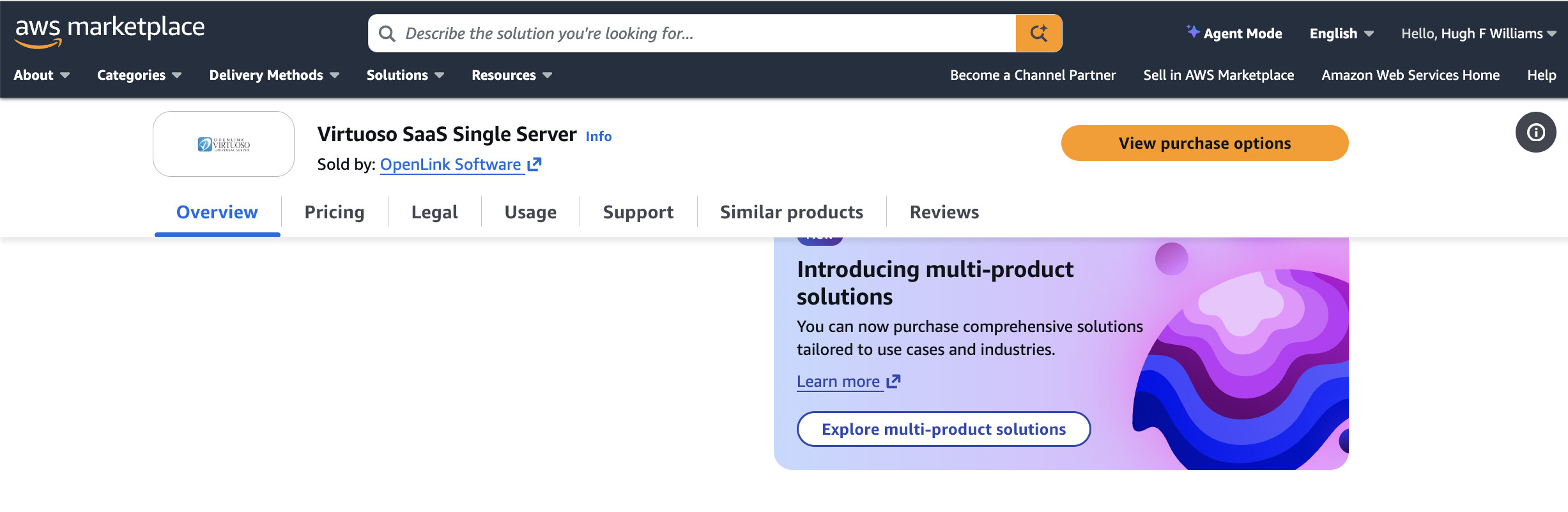This screenshot has width=1568, height=512.
Task: Switch to the Pricing tab
Action: coord(334,212)
